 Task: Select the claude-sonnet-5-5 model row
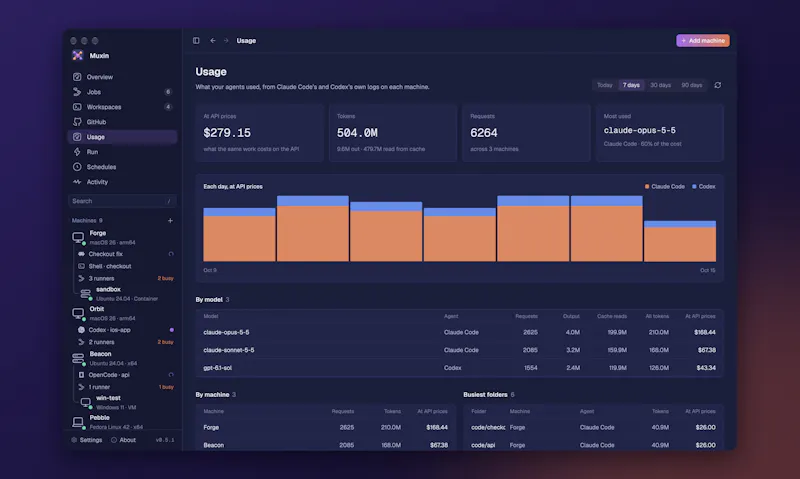pyautogui.click(x=459, y=350)
